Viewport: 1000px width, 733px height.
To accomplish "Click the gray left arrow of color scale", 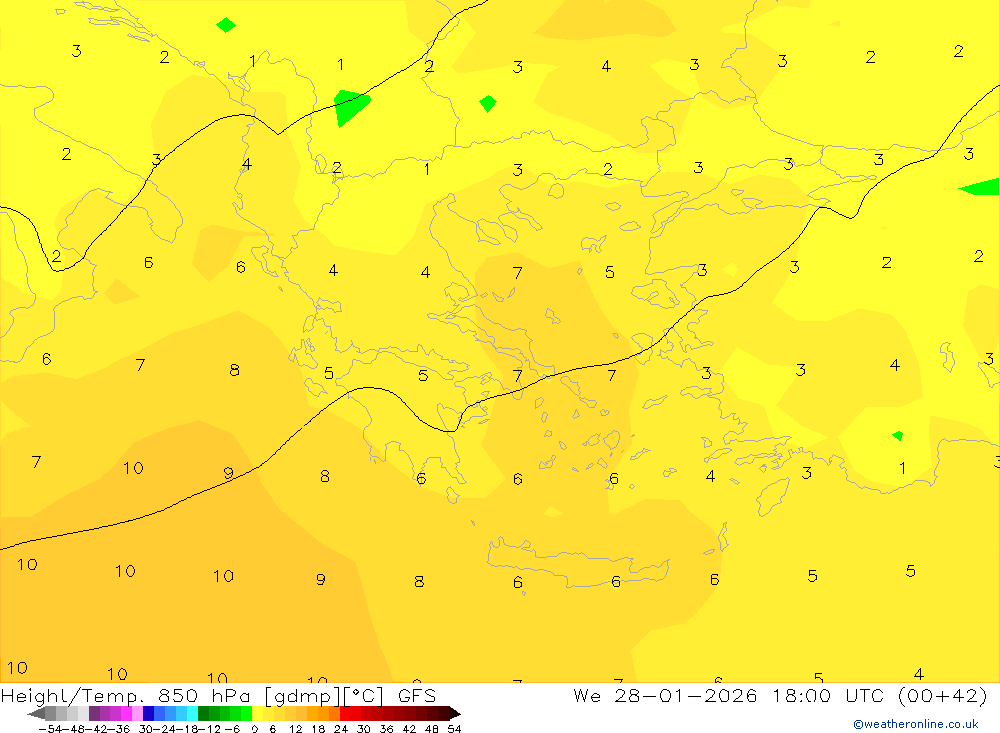I will pos(36,714).
